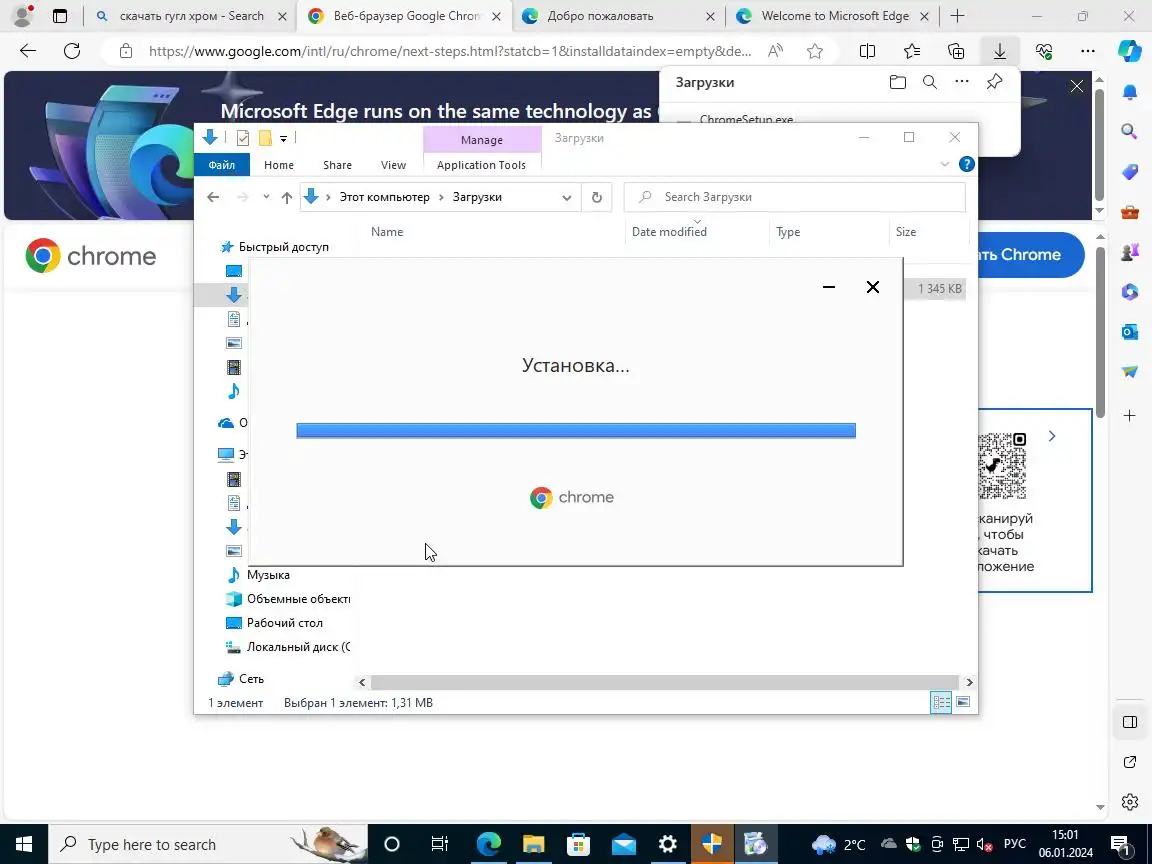Viewport: 1152px width, 864px height.
Task: Click Explorer horizontal scrollbar
Action: pyautogui.click(x=665, y=682)
